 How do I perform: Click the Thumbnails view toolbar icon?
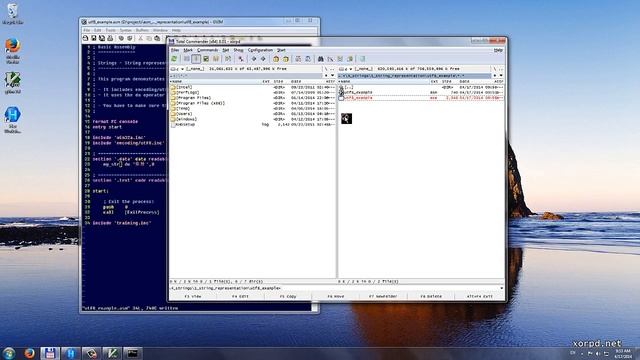(x=206, y=59)
